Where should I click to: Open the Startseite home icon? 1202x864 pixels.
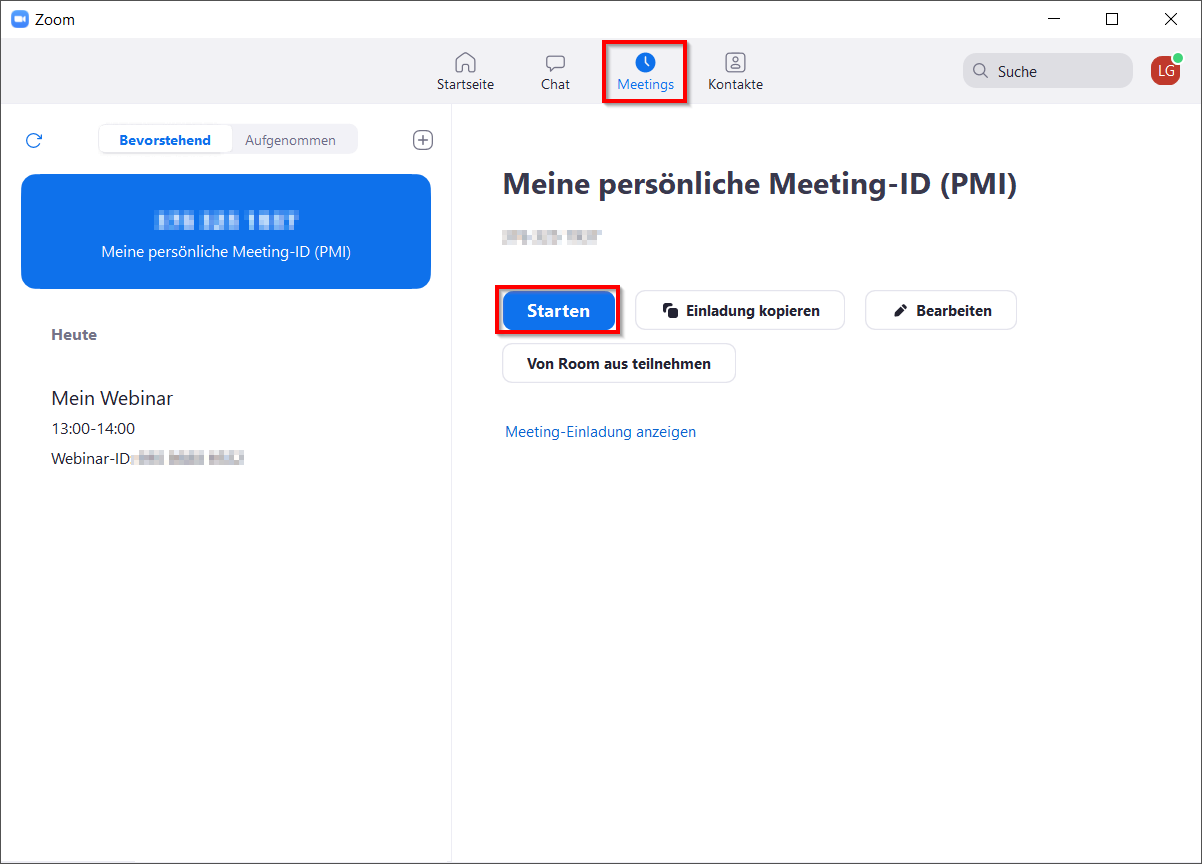tap(465, 63)
